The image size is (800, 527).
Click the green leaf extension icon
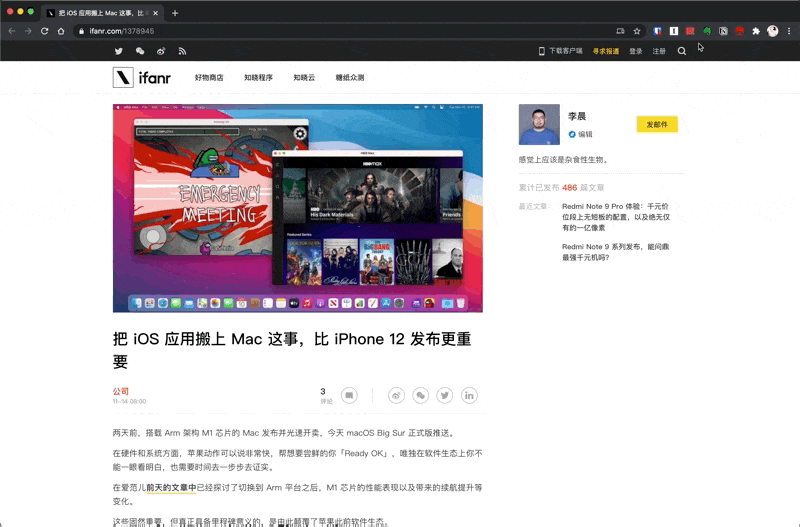[x=707, y=31]
